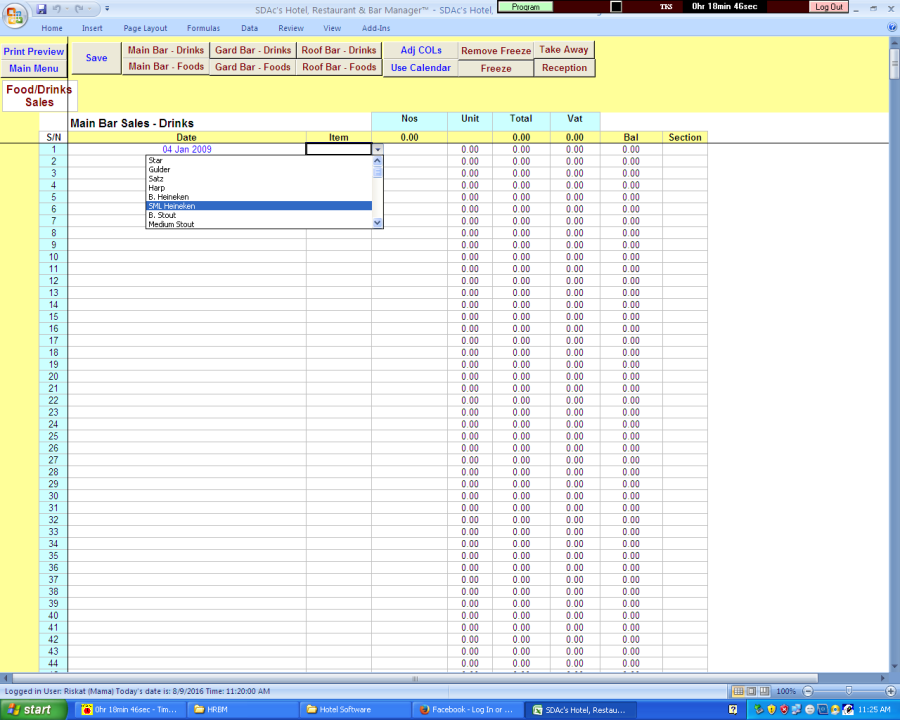Click the zoom slider handle

(x=849, y=691)
